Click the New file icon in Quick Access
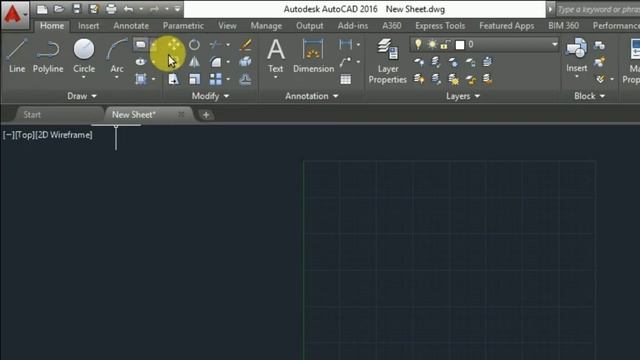 click(x=42, y=9)
